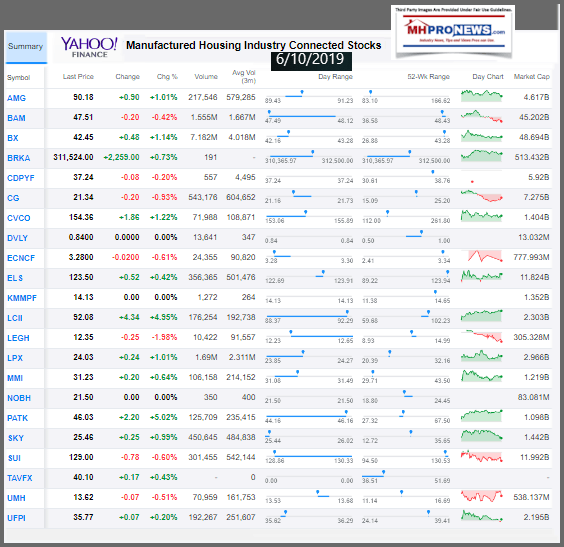Screen dimensions: 564x547
Task: Open the ELS stock symbol link
Action: 15,278
